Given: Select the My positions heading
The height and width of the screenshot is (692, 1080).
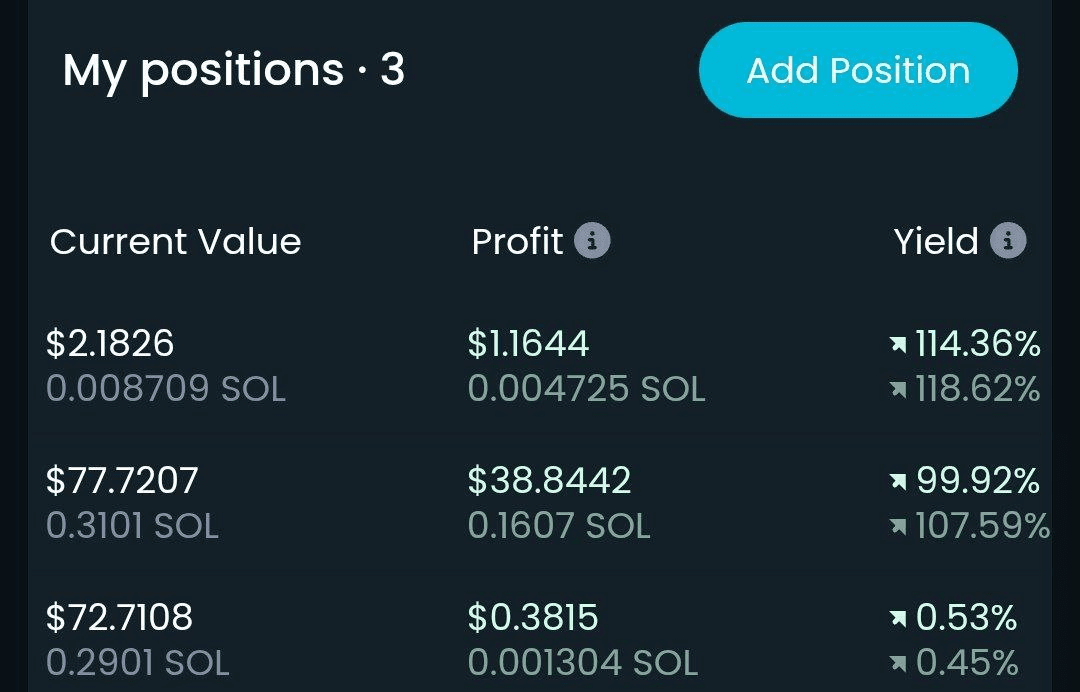Looking at the screenshot, I should click(x=233, y=71).
